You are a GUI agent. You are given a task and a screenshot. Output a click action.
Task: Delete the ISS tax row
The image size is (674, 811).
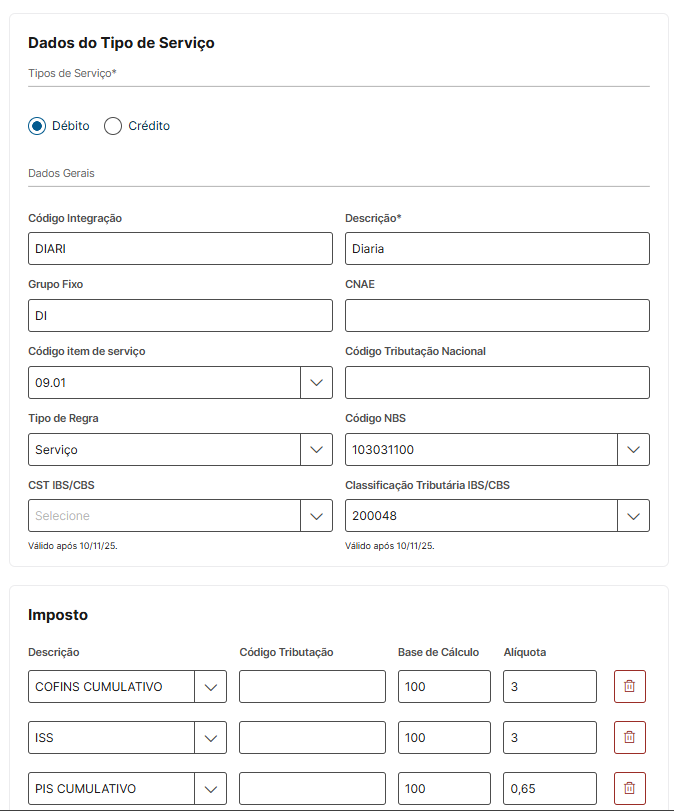click(629, 738)
